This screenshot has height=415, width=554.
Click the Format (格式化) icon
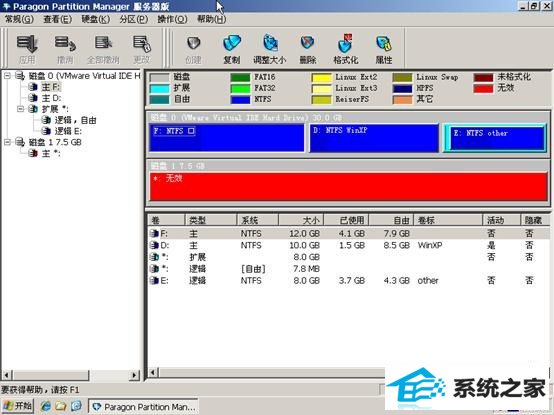pos(346,49)
